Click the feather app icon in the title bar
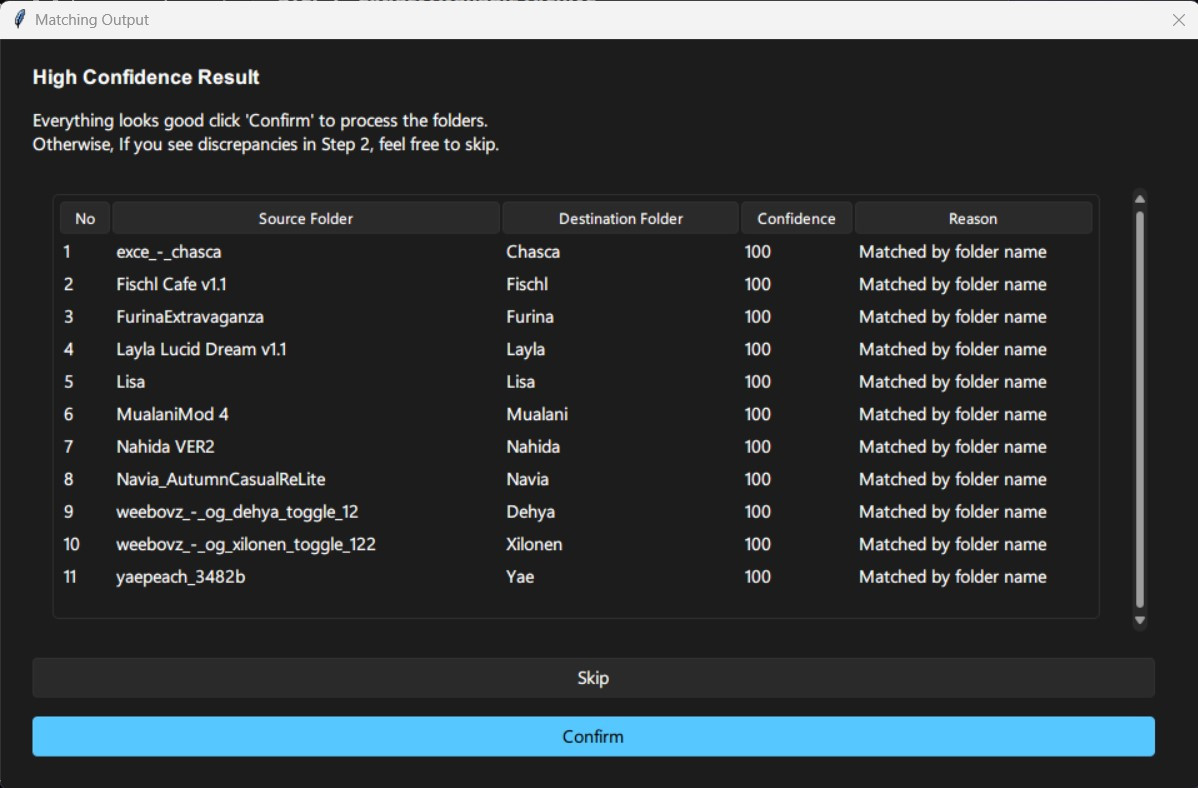The width and height of the screenshot is (1198, 788). pos(18,19)
